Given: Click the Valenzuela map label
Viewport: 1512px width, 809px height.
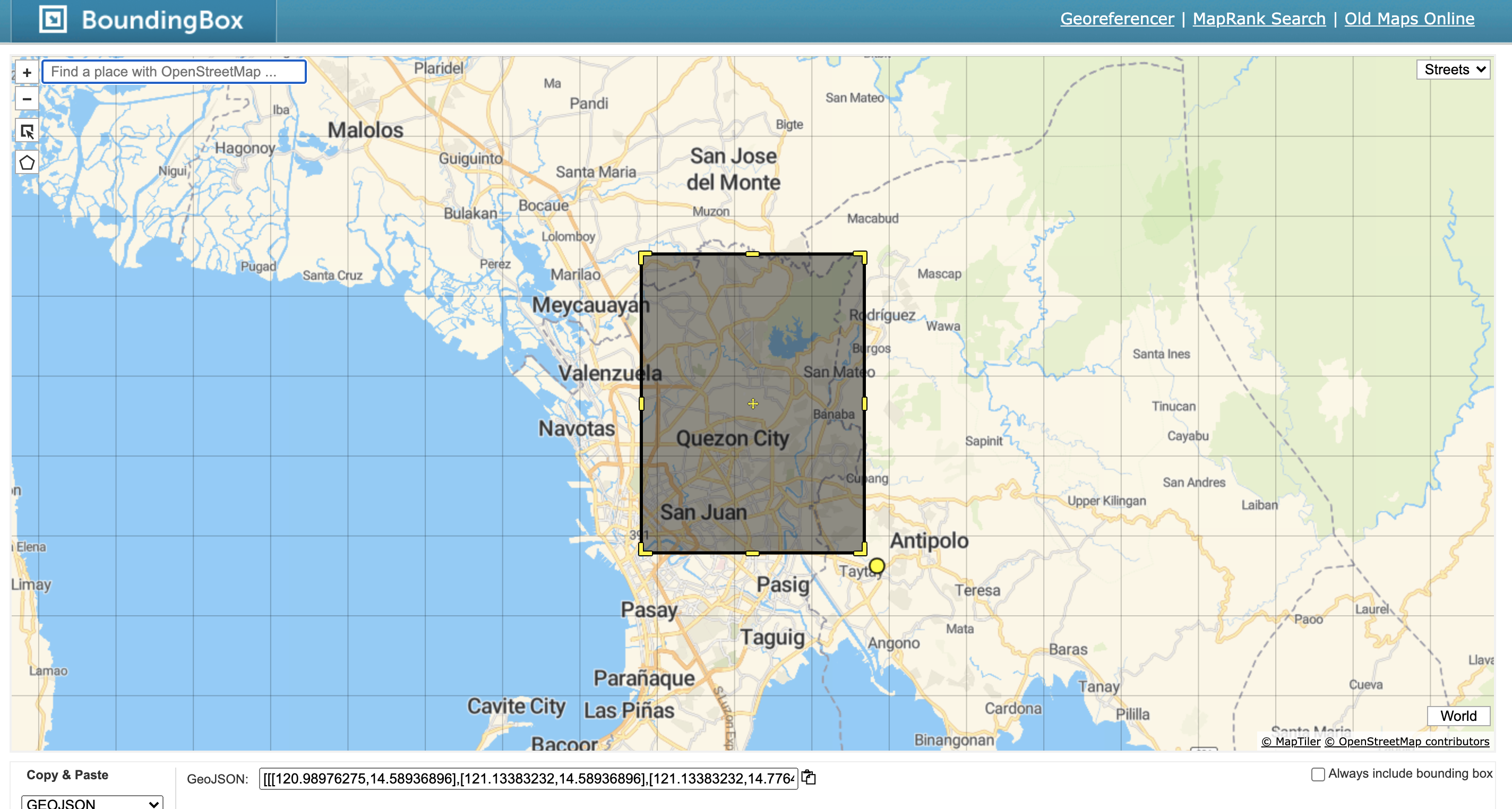Looking at the screenshot, I should pos(610,373).
